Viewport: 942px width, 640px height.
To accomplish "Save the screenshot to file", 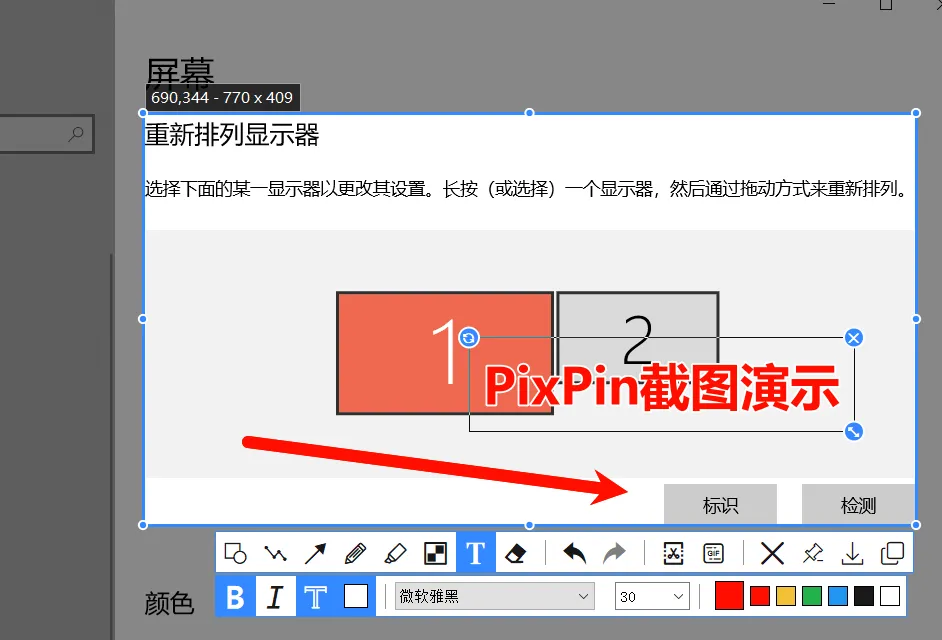I will pyautogui.click(x=851, y=552).
